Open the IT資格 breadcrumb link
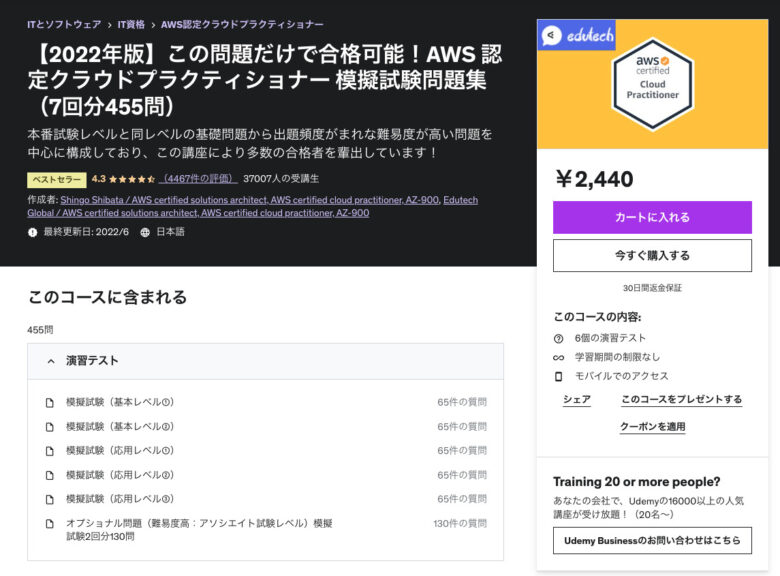The image size is (780, 576). 131,24
